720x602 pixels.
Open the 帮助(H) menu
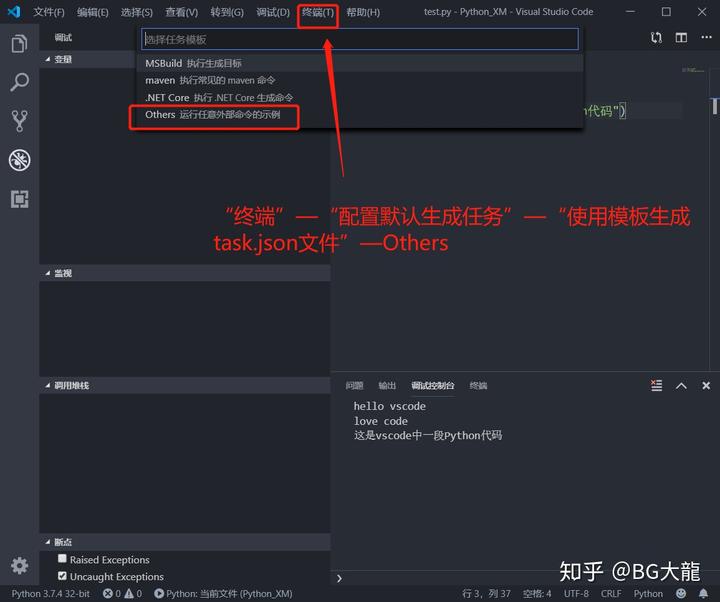(363, 12)
